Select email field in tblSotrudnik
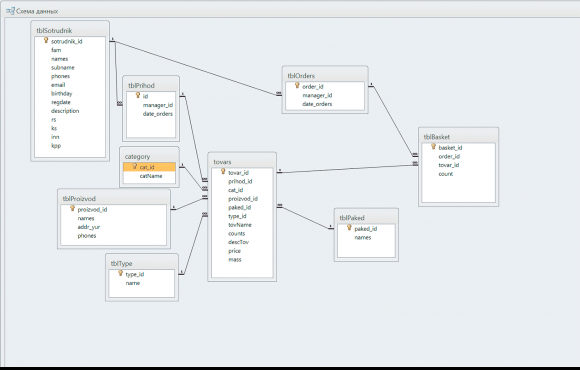Image resolution: width=580 pixels, height=370 pixels. tap(58, 85)
